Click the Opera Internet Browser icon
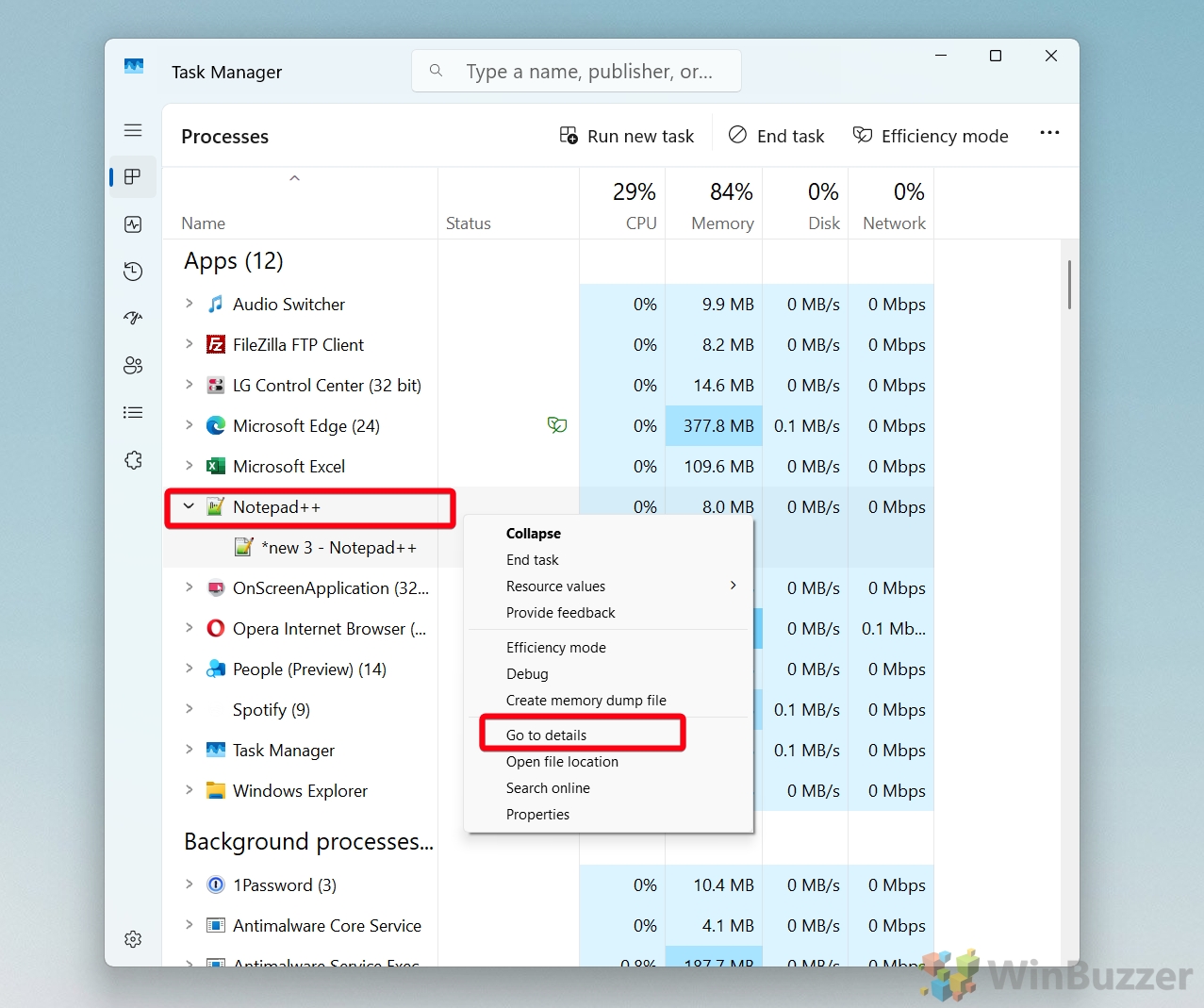This screenshot has height=1008, width=1204. [216, 628]
